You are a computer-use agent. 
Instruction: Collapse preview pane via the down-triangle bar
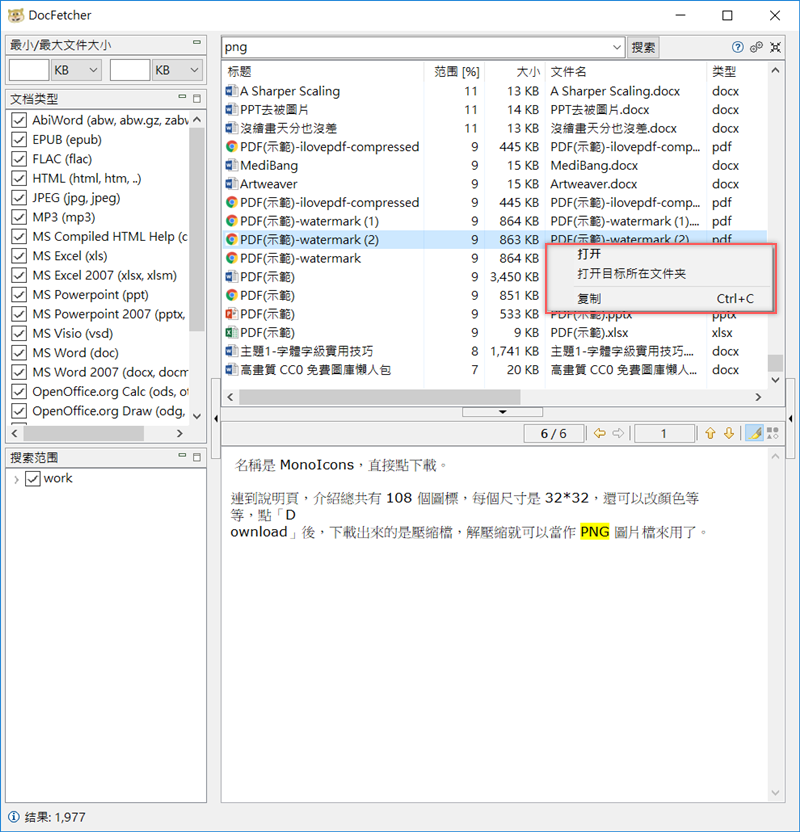(x=502, y=412)
